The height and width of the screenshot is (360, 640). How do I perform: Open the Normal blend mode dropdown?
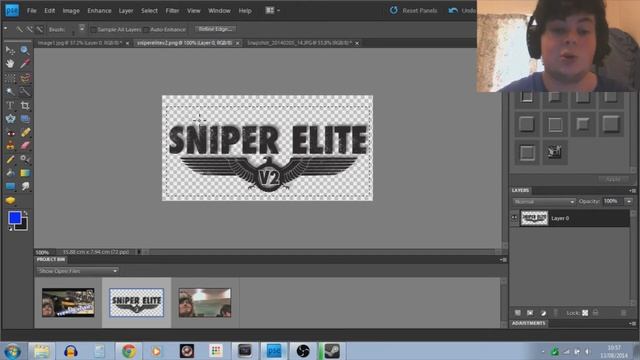click(x=544, y=202)
